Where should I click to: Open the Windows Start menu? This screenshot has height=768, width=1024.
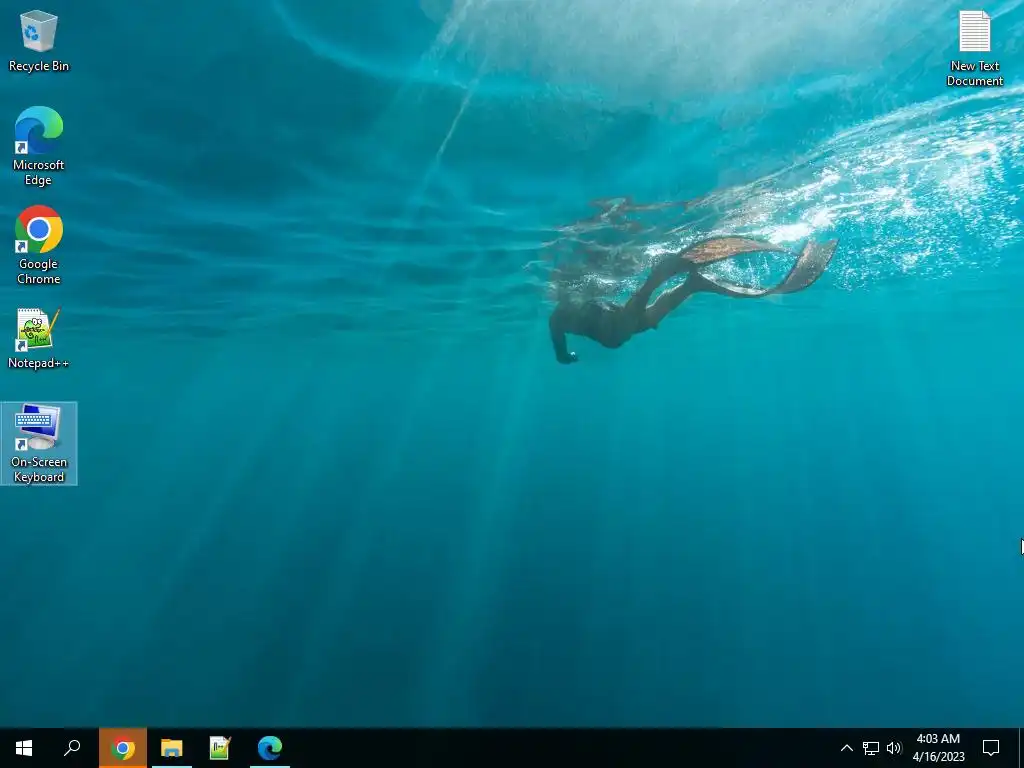click(24, 748)
